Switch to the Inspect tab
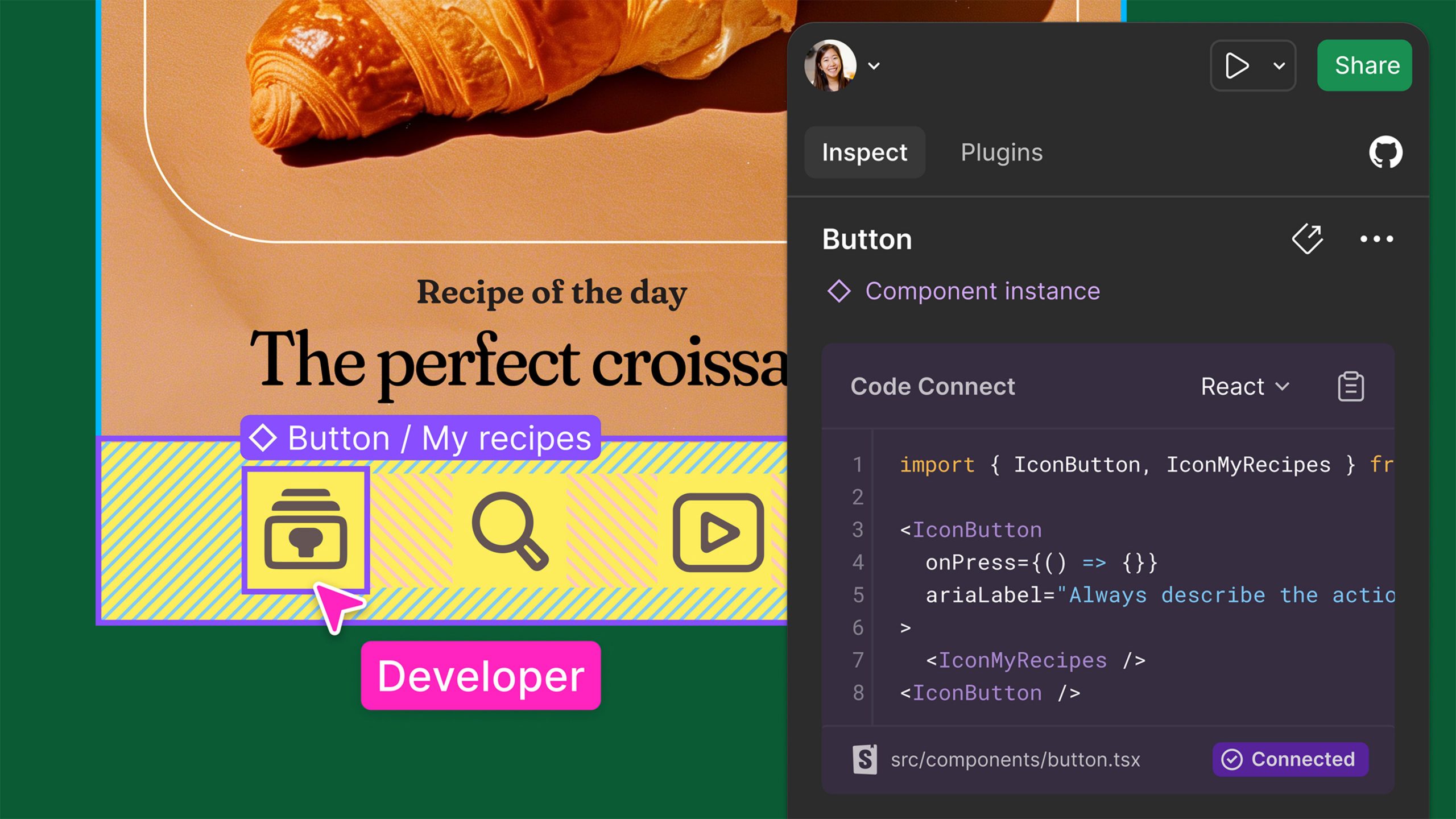 point(865,151)
